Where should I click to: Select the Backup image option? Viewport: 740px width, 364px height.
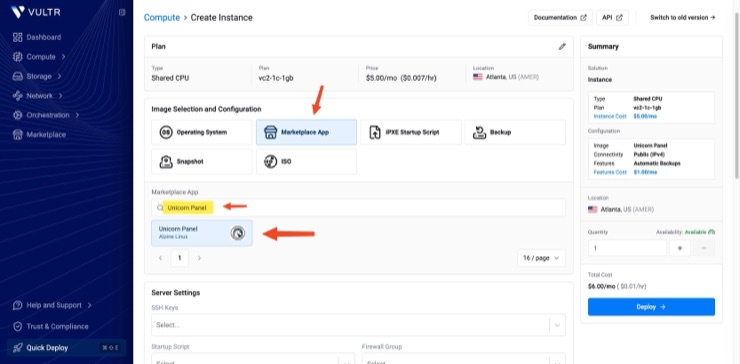[515, 132]
